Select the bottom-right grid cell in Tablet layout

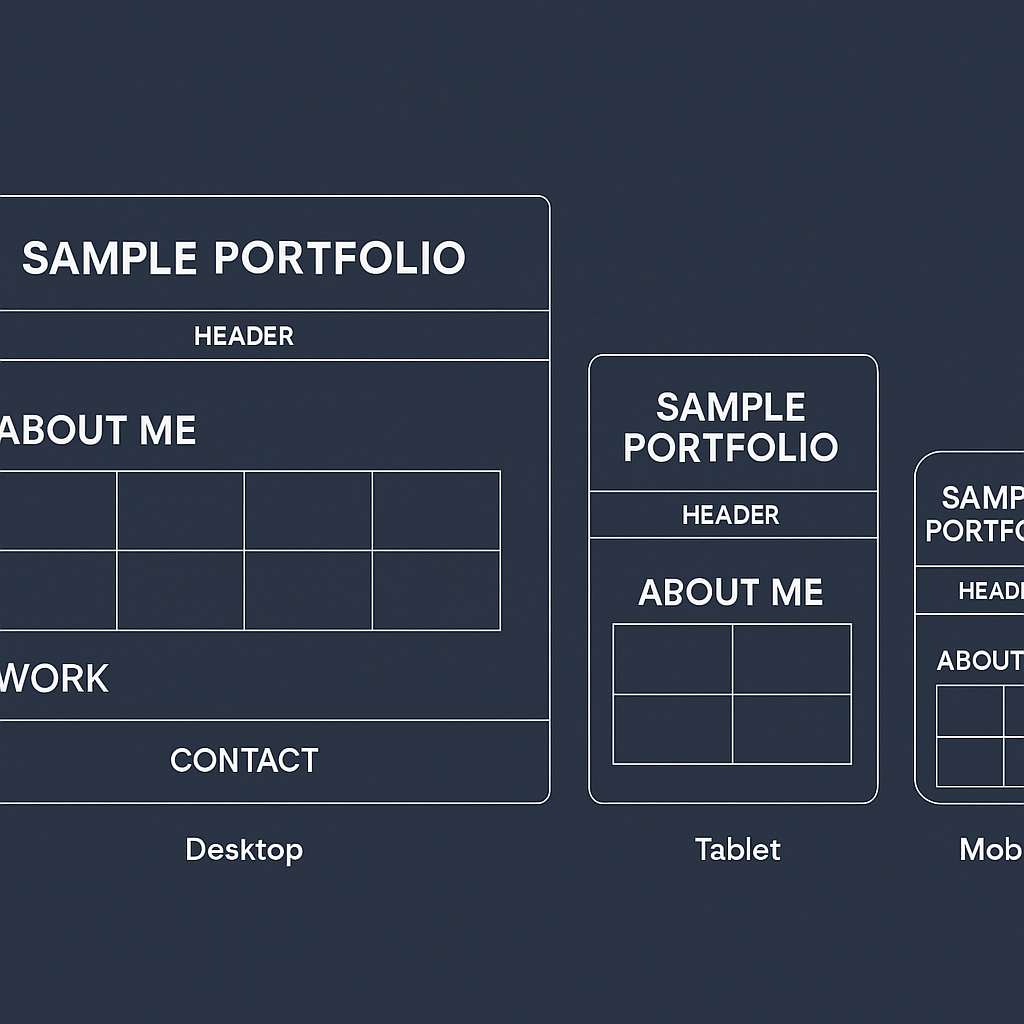pos(792,729)
